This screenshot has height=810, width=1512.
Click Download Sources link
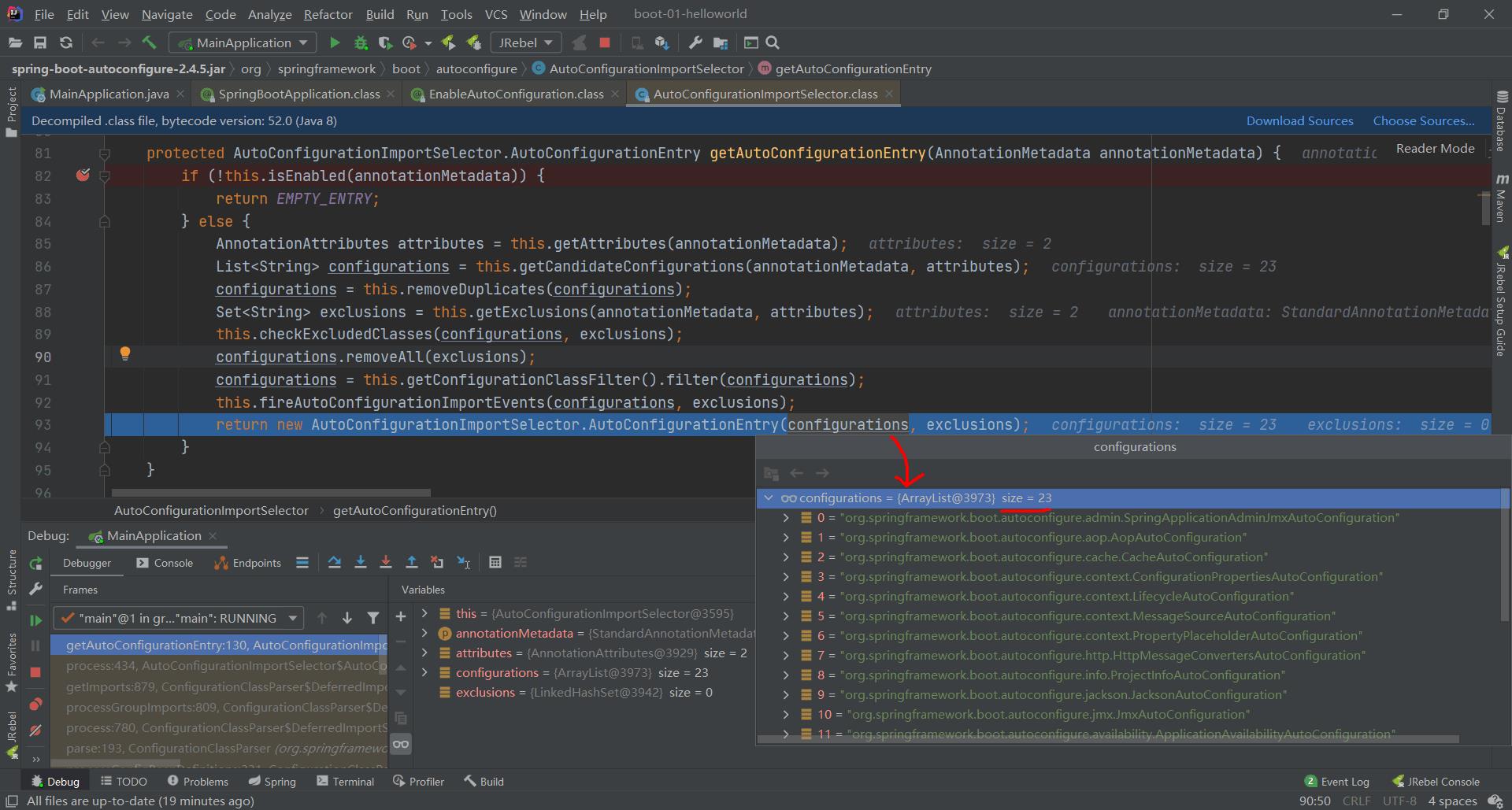pos(1299,120)
